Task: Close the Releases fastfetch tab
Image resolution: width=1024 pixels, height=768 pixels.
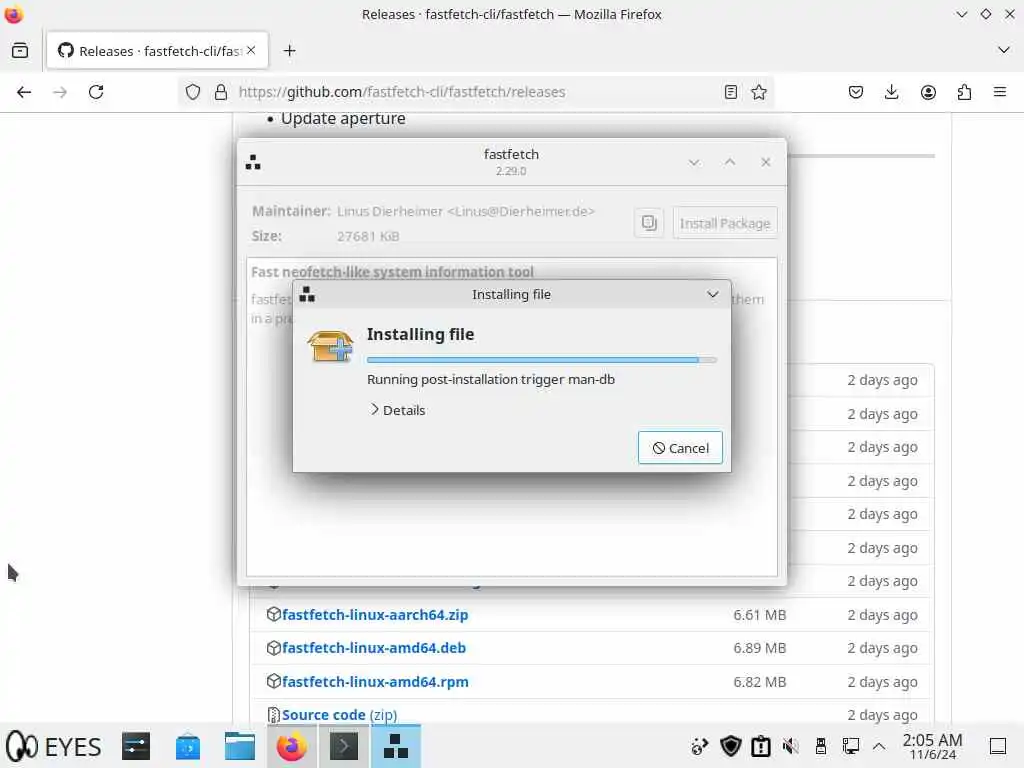Action: click(251, 50)
